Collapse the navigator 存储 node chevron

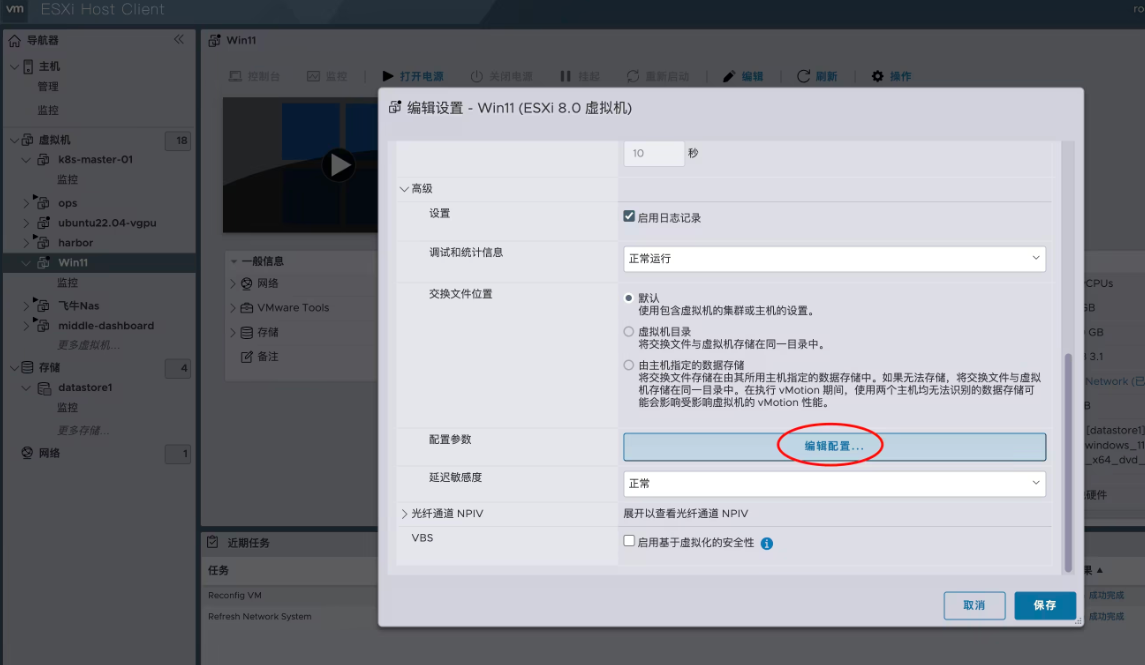pyautogui.click(x=14, y=368)
